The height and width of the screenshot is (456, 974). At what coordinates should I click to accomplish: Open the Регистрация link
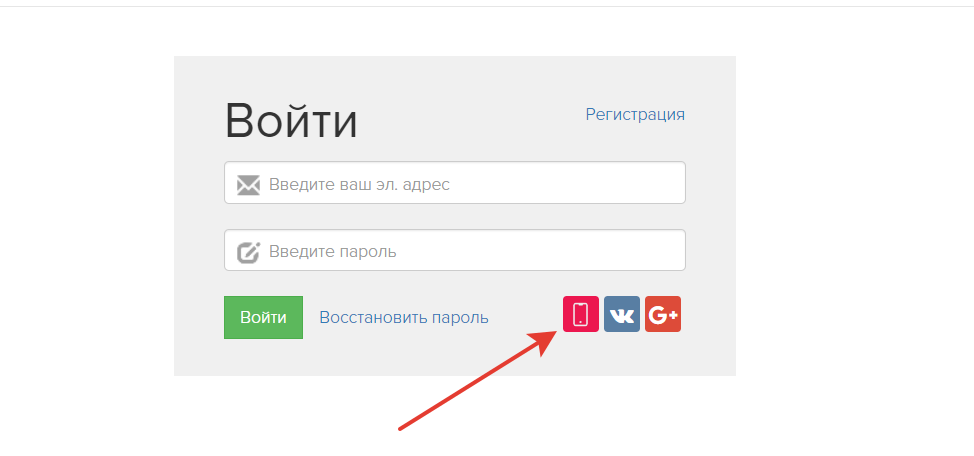635,114
